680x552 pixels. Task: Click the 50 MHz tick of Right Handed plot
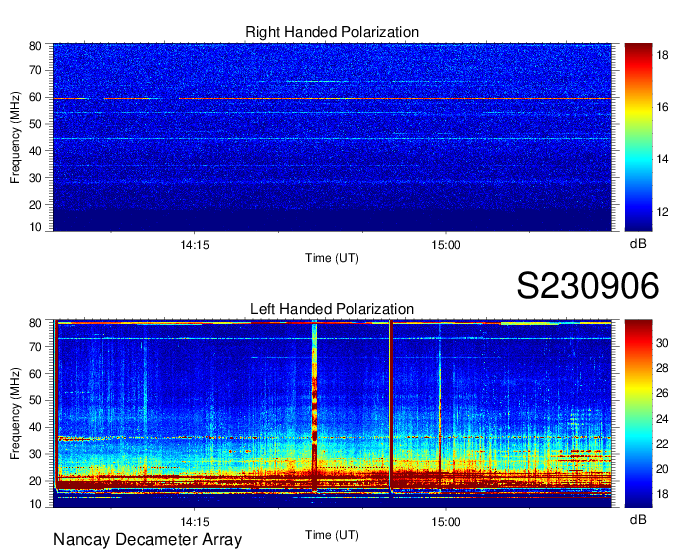click(35, 124)
